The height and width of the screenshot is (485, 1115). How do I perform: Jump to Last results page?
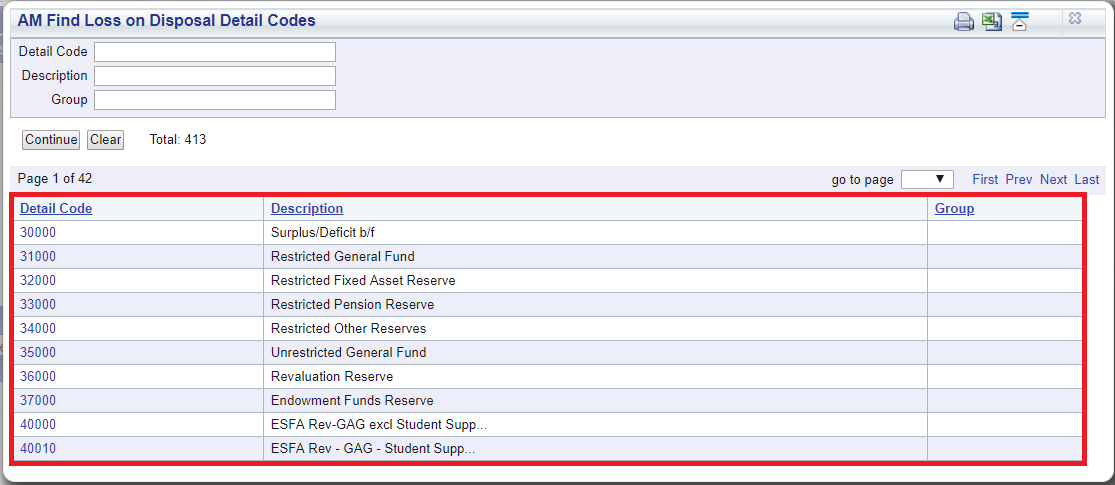[1087, 180]
